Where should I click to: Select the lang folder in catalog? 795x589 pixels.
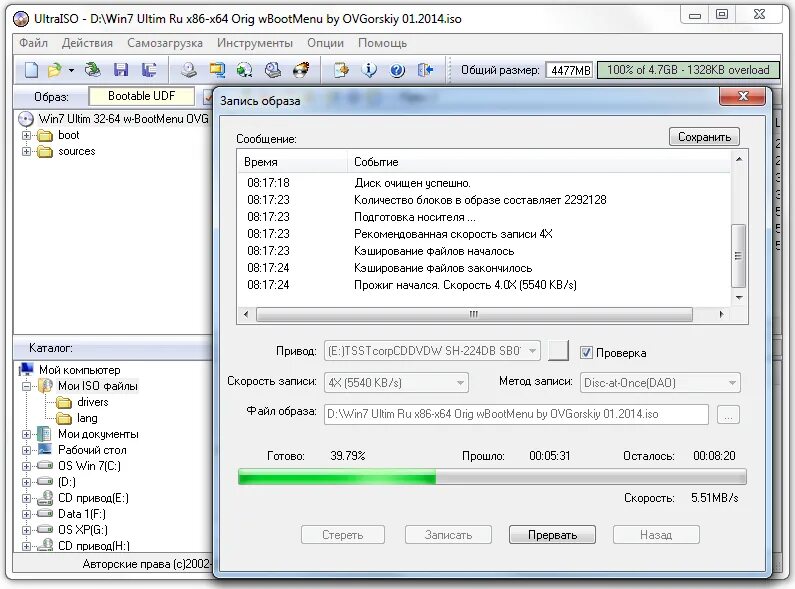[x=87, y=418]
